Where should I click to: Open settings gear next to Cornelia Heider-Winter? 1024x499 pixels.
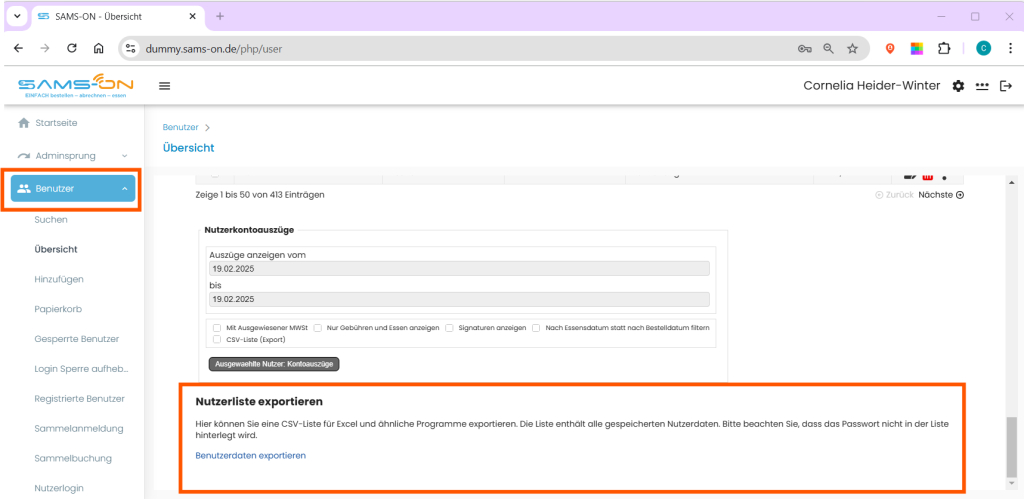coord(958,86)
